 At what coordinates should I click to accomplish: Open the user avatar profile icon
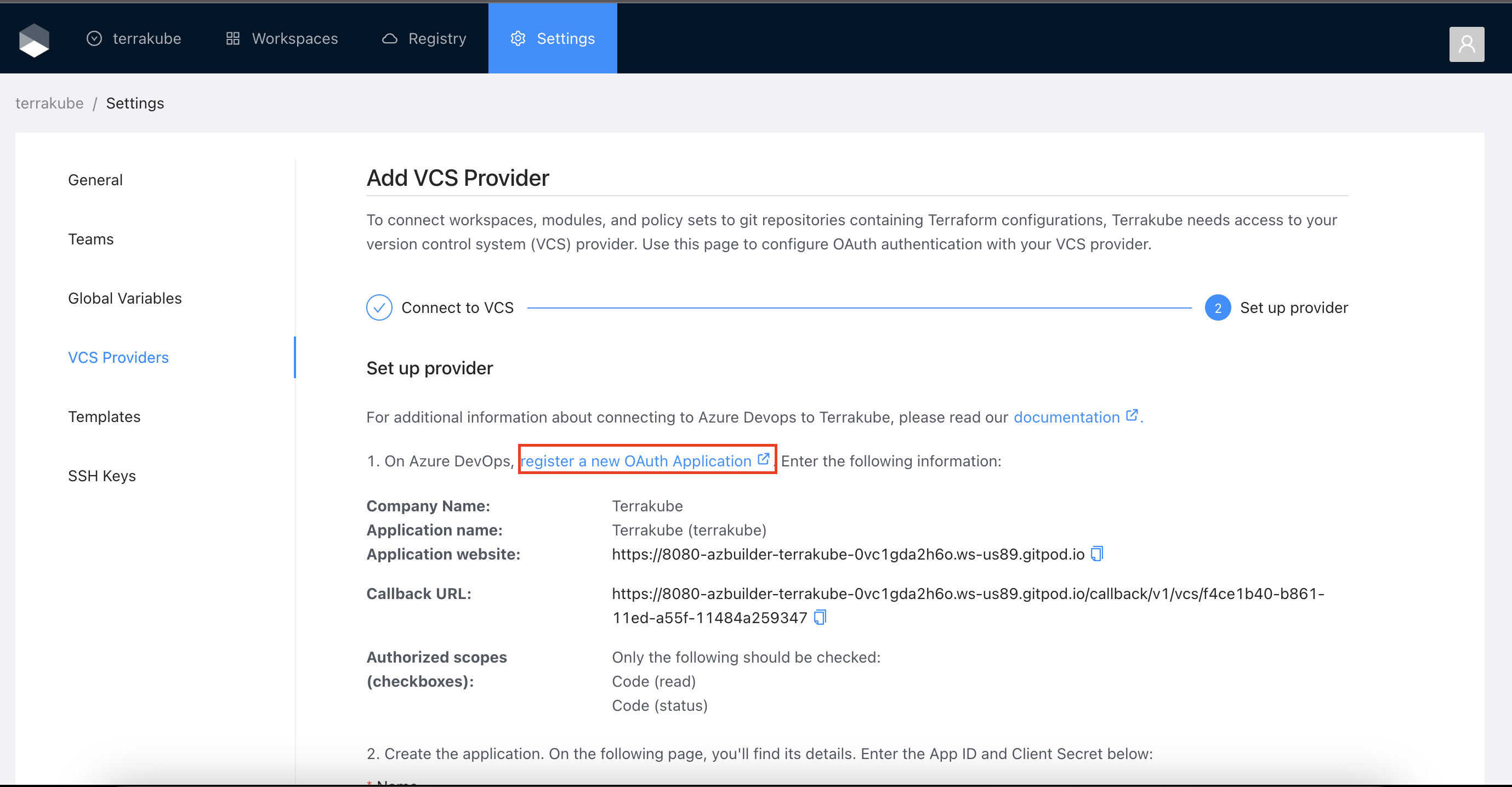pos(1465,44)
